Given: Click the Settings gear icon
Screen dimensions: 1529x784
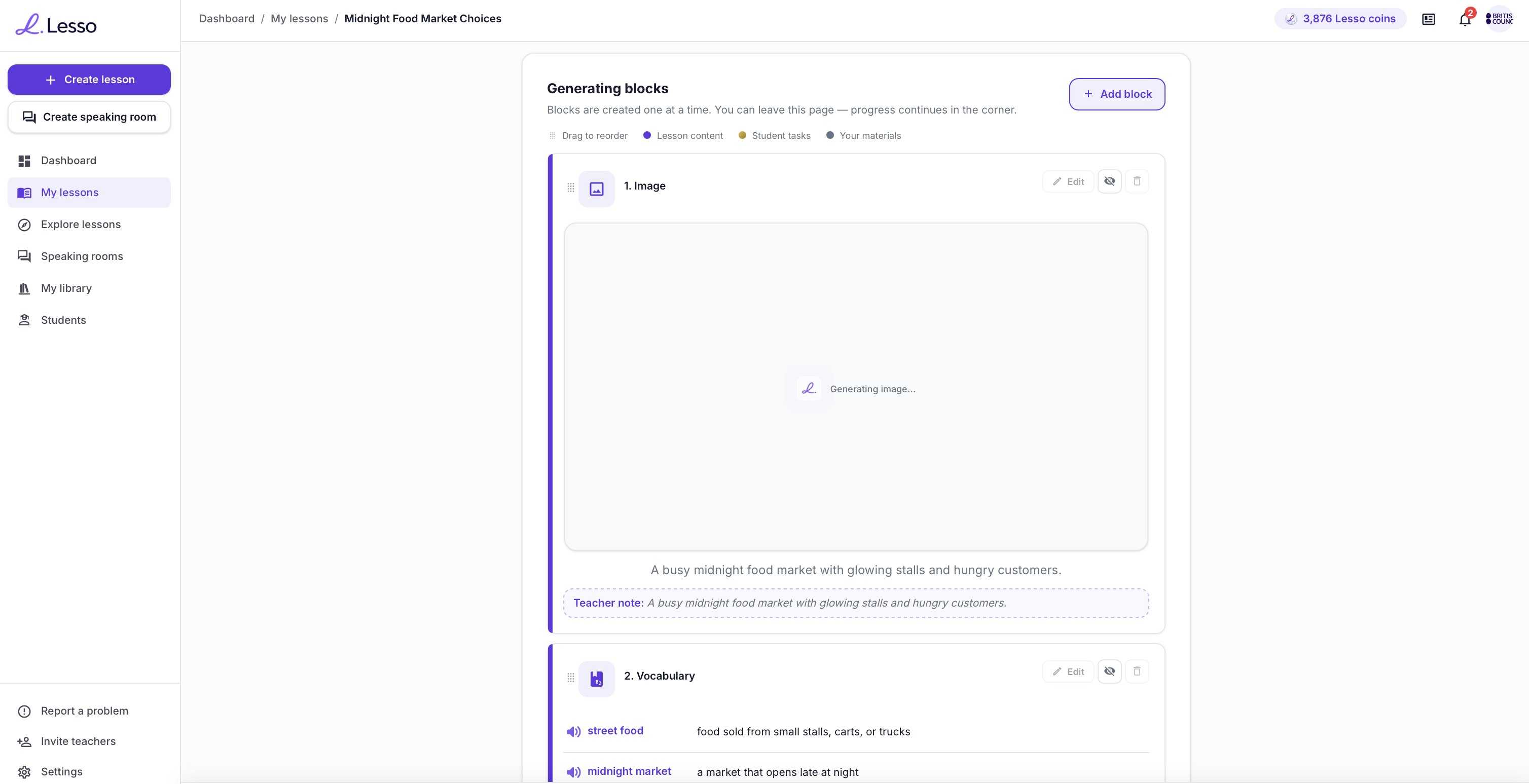Looking at the screenshot, I should [x=24, y=772].
